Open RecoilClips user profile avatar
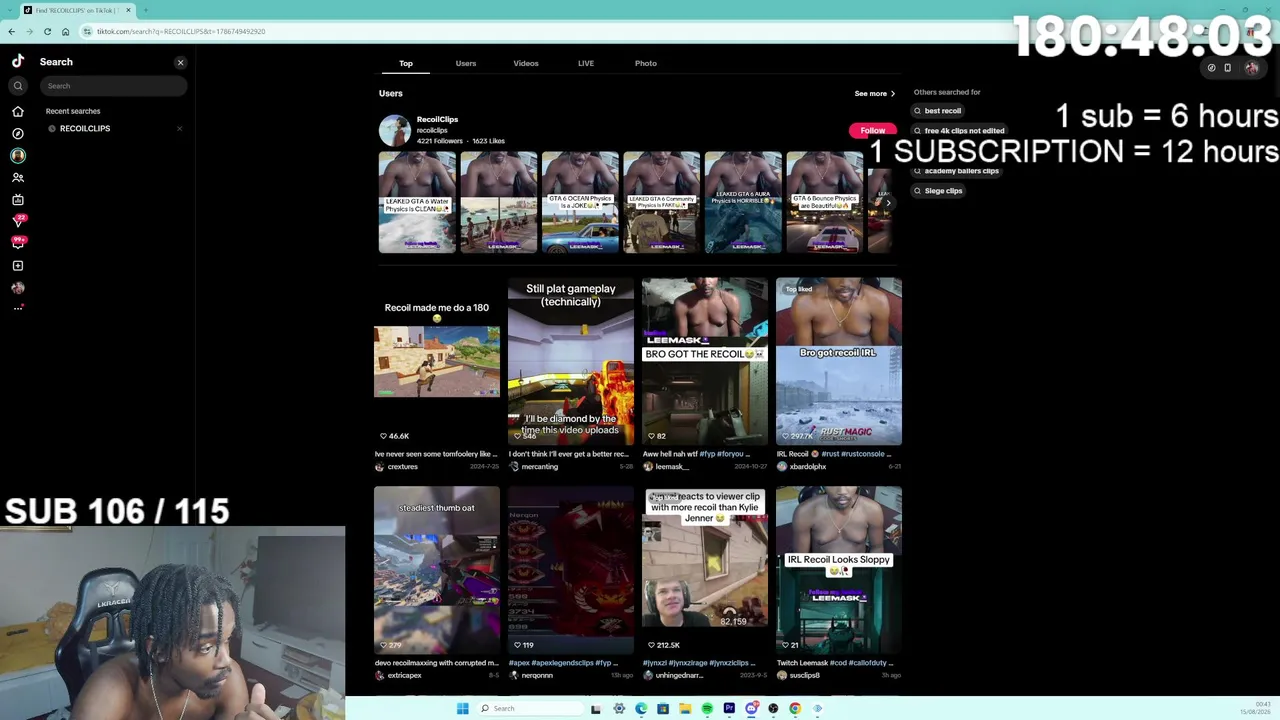Image resolution: width=1280 pixels, height=720 pixels. pyautogui.click(x=394, y=130)
